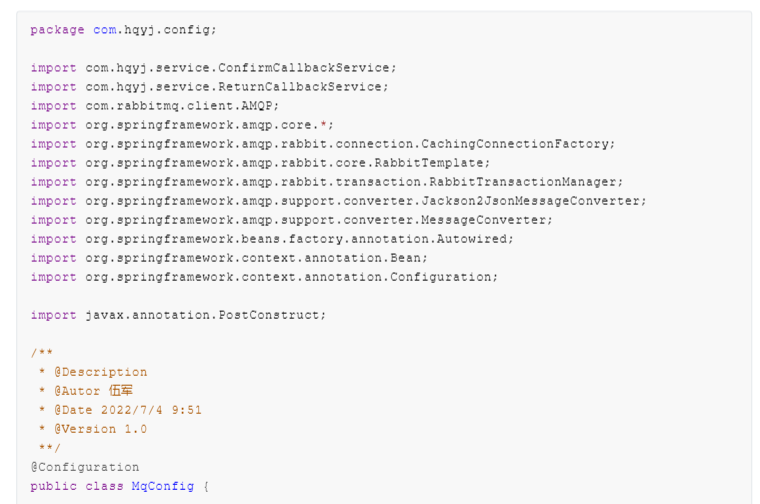This screenshot has width=760, height=504.
Task: Click the context.annotation.Bean import line
Action: tap(229, 258)
